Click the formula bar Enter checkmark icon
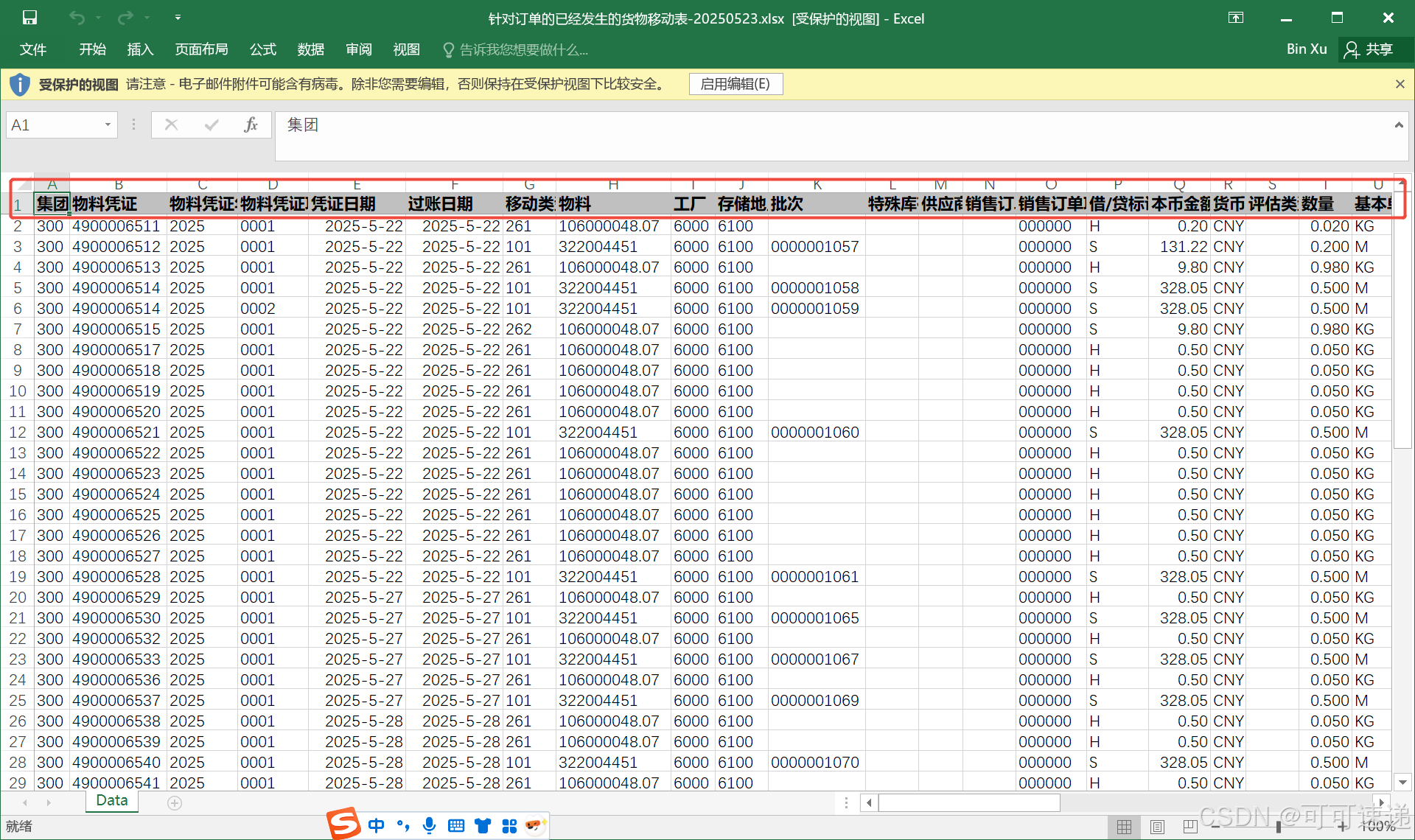Image resolution: width=1415 pixels, height=840 pixels. tap(212, 125)
